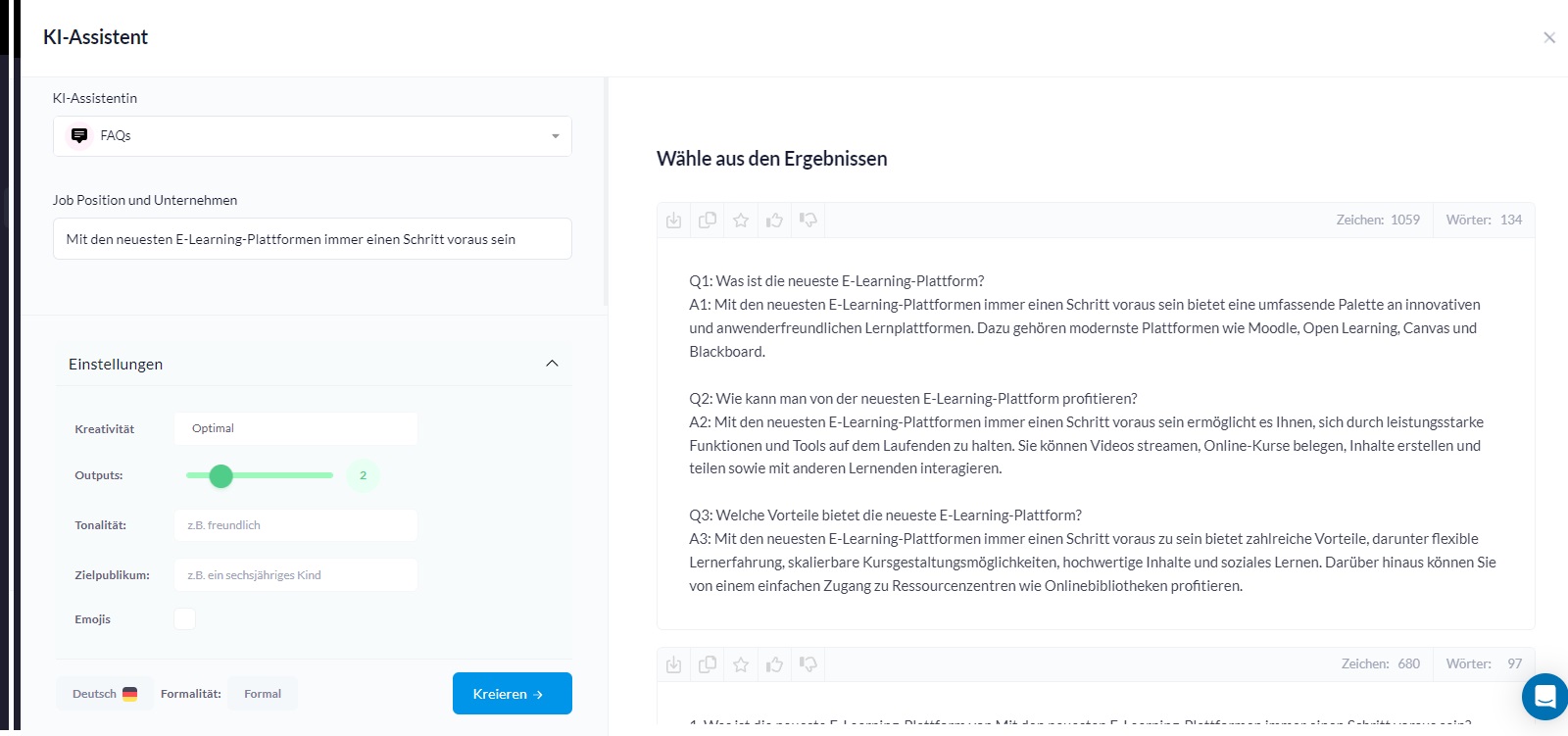This screenshot has height=736, width=1568.
Task: Open the Kreativität Optimal dropdown
Action: pos(296,428)
